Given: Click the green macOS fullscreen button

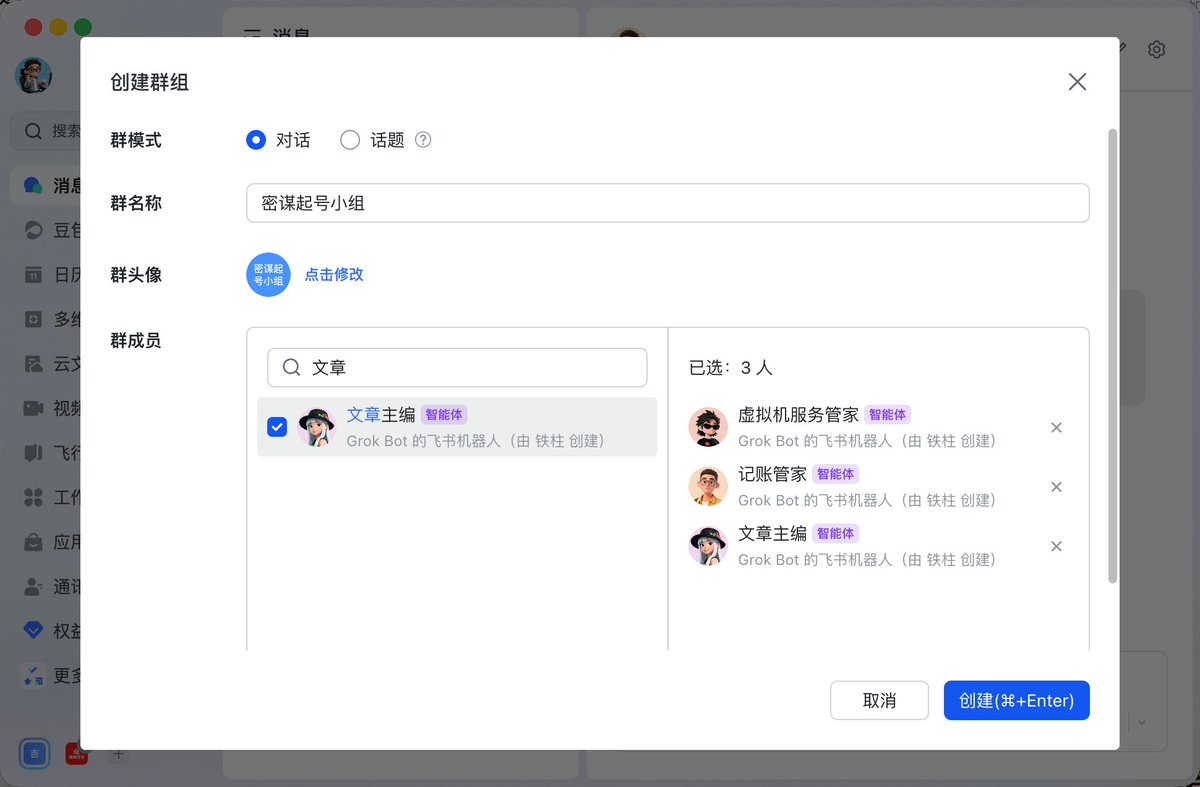Looking at the screenshot, I should click(x=83, y=28).
